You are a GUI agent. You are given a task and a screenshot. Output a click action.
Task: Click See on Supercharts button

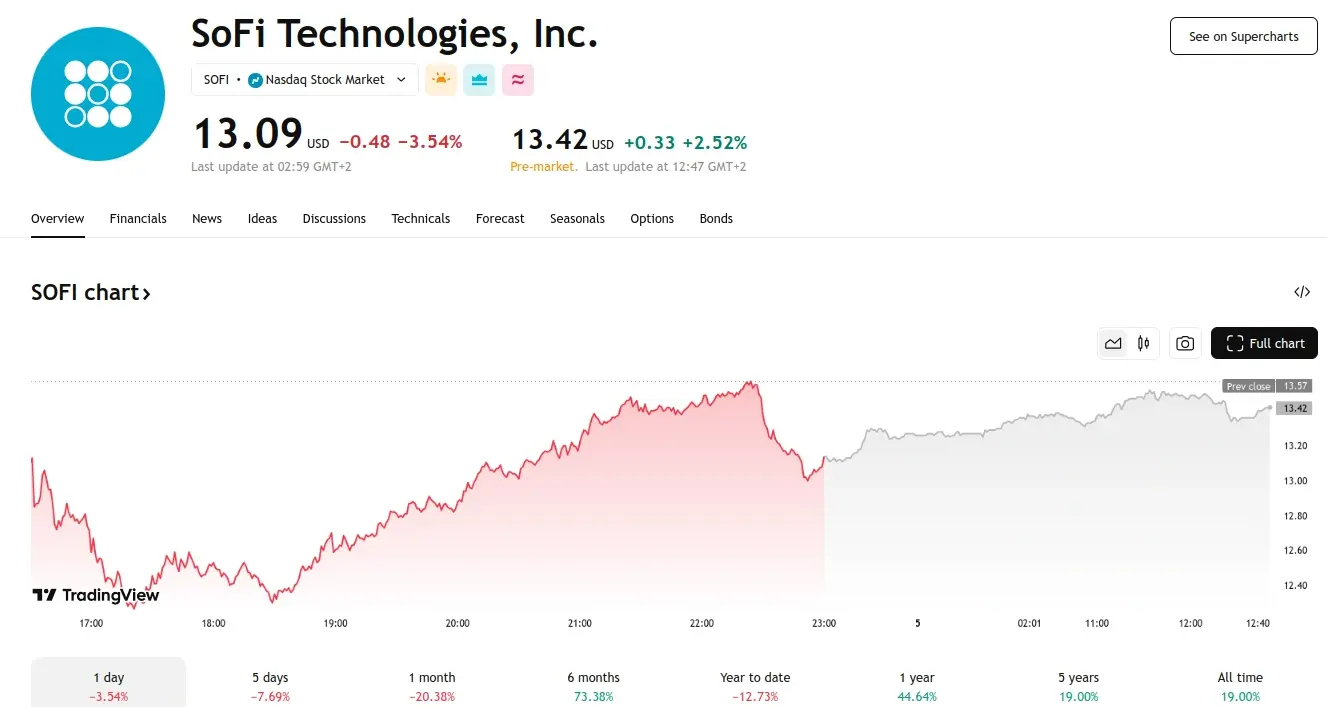pos(1243,36)
